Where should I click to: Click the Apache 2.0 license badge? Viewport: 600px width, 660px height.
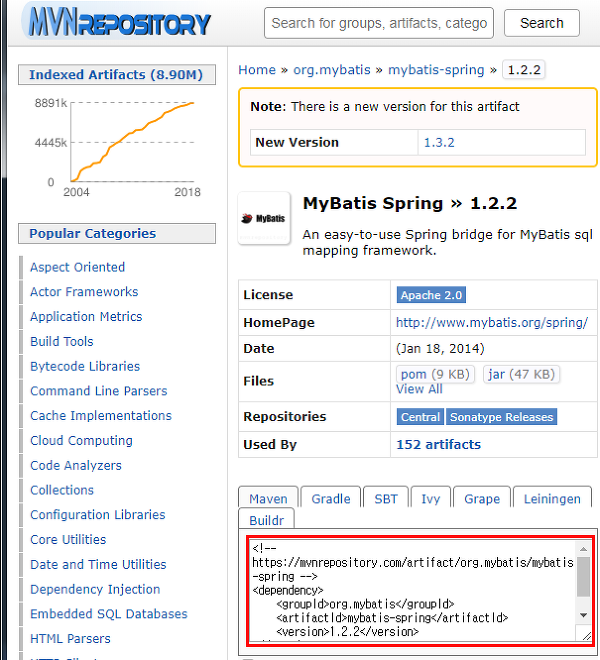pyautogui.click(x=431, y=295)
